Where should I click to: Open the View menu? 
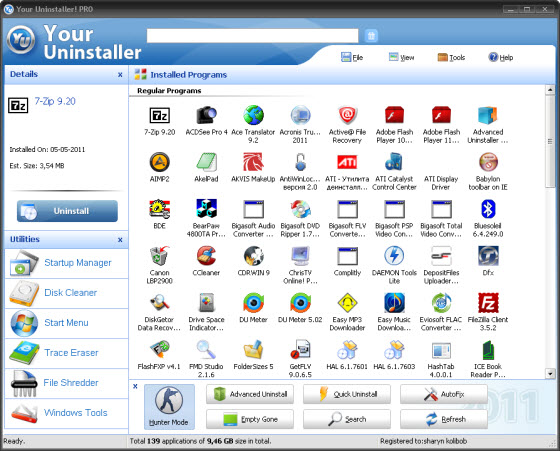401,57
